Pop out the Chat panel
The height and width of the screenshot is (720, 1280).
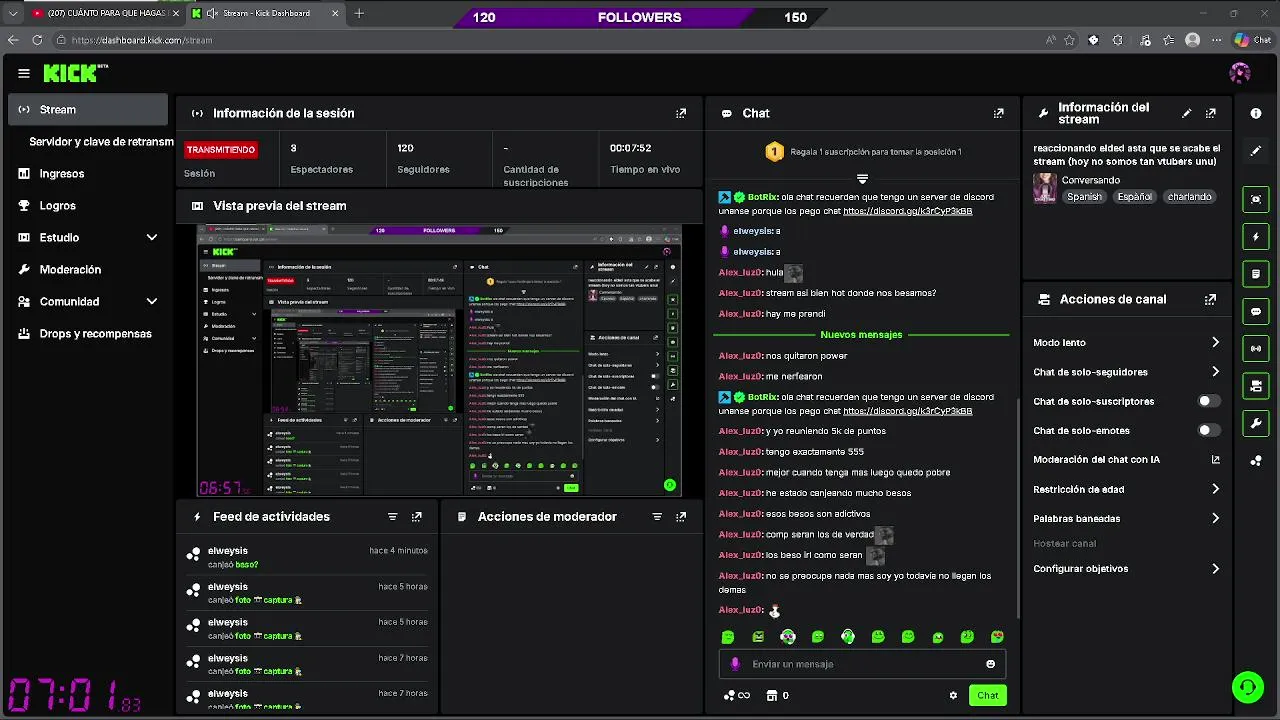998,113
